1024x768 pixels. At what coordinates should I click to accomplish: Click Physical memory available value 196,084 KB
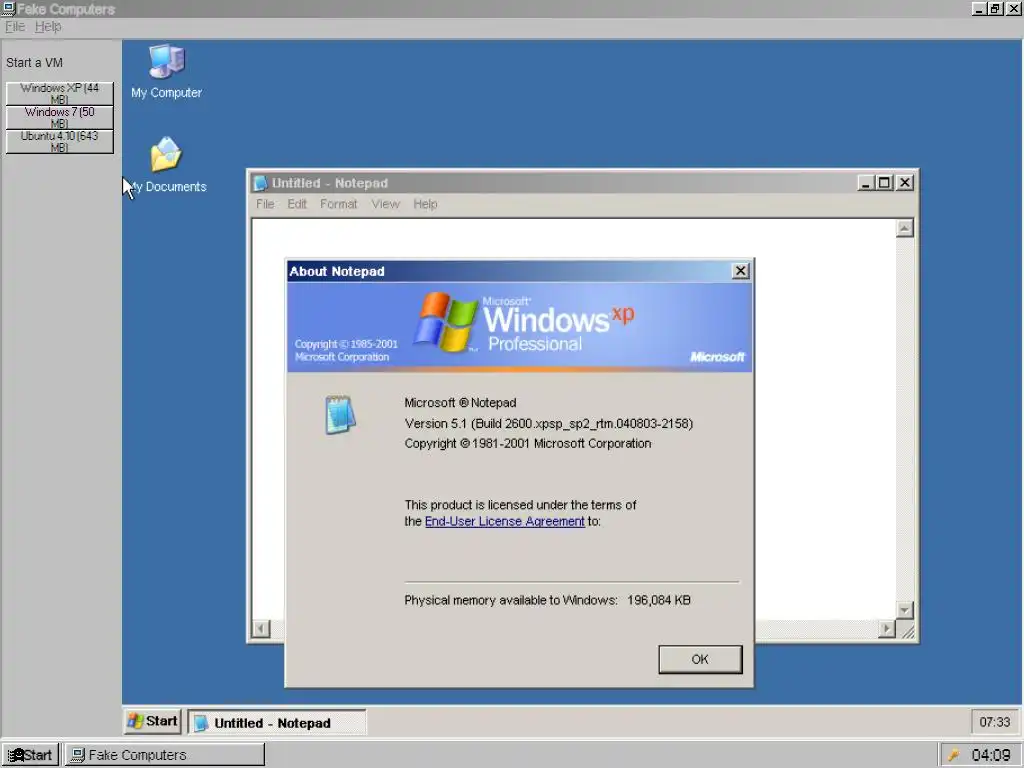point(658,600)
